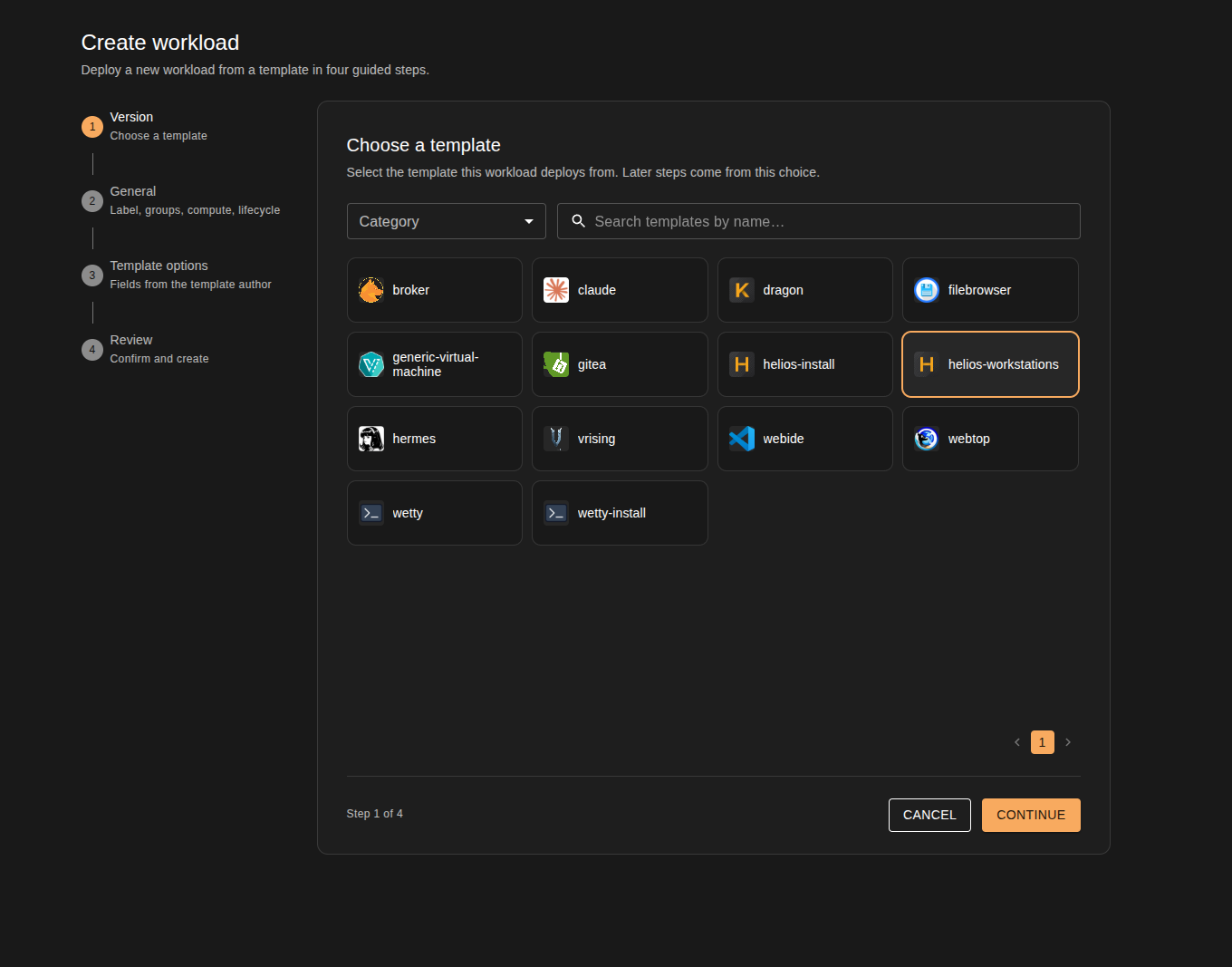
Task: Select page 1 in pagination
Action: pyautogui.click(x=1043, y=742)
